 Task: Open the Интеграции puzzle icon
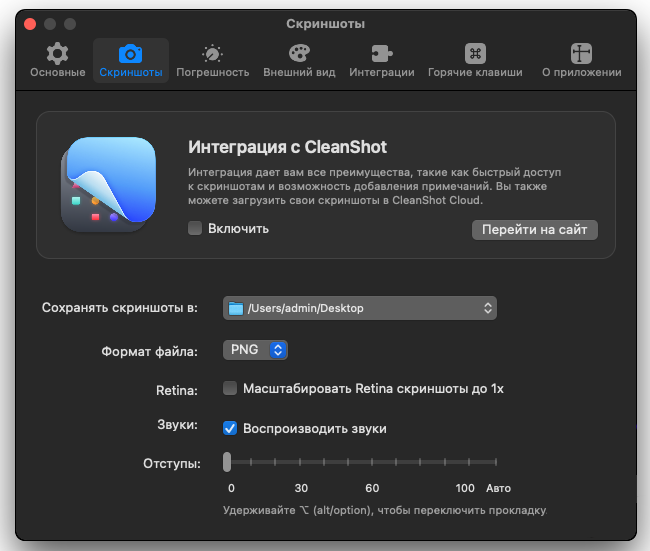point(382,54)
